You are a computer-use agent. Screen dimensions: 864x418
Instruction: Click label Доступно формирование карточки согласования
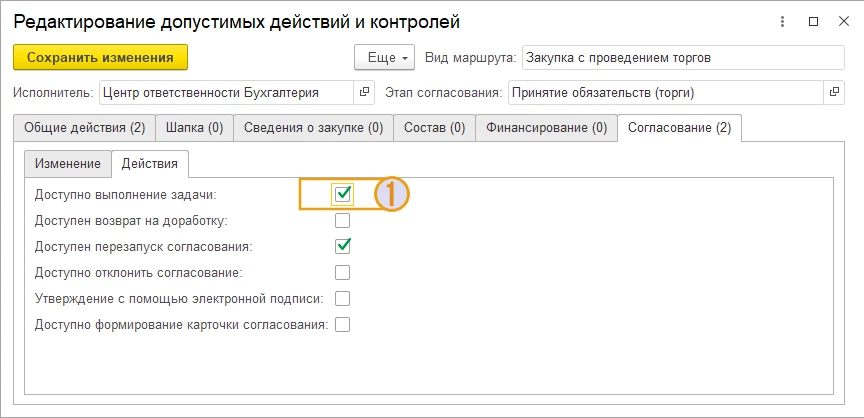181,324
